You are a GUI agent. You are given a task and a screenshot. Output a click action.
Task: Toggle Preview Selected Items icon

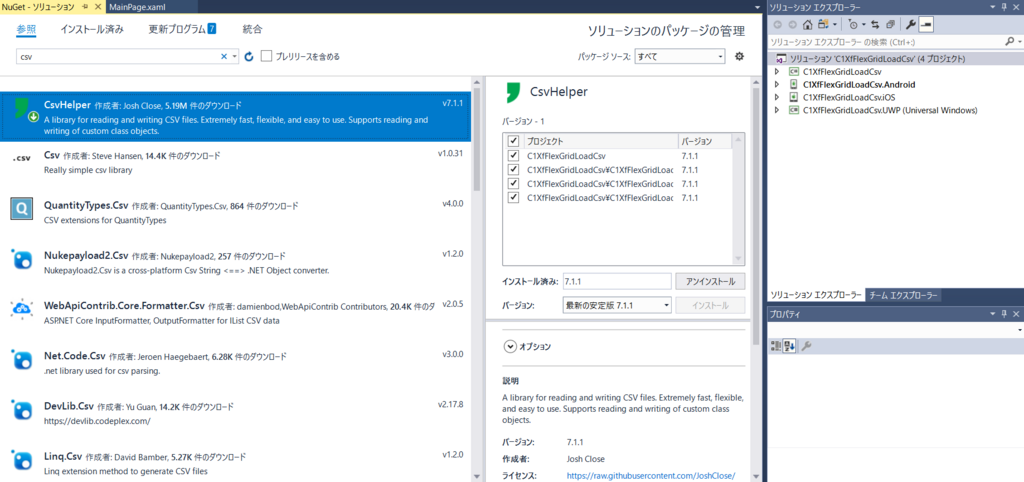[x=926, y=24]
